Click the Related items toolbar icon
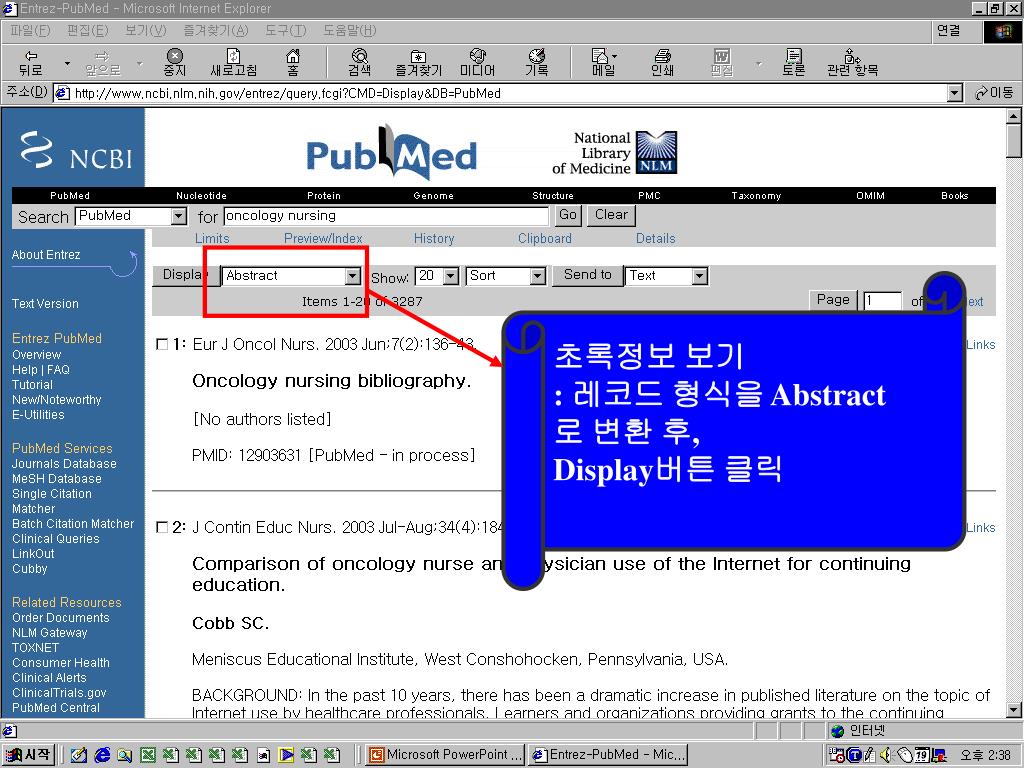Image resolution: width=1024 pixels, height=768 pixels. coord(852,63)
